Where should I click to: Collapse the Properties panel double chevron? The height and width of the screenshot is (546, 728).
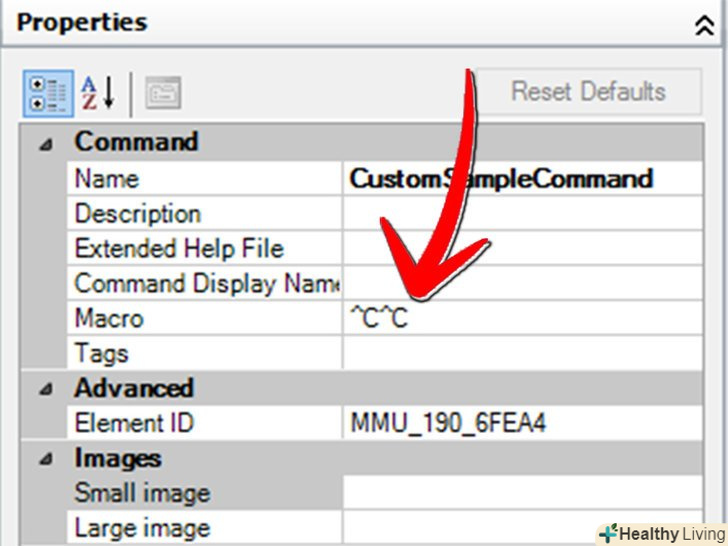(x=704, y=26)
